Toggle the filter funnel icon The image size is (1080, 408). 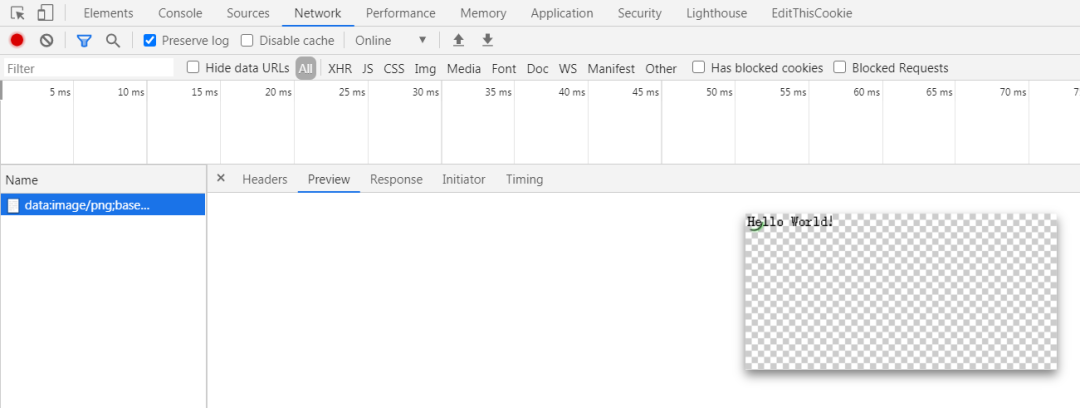point(84,40)
